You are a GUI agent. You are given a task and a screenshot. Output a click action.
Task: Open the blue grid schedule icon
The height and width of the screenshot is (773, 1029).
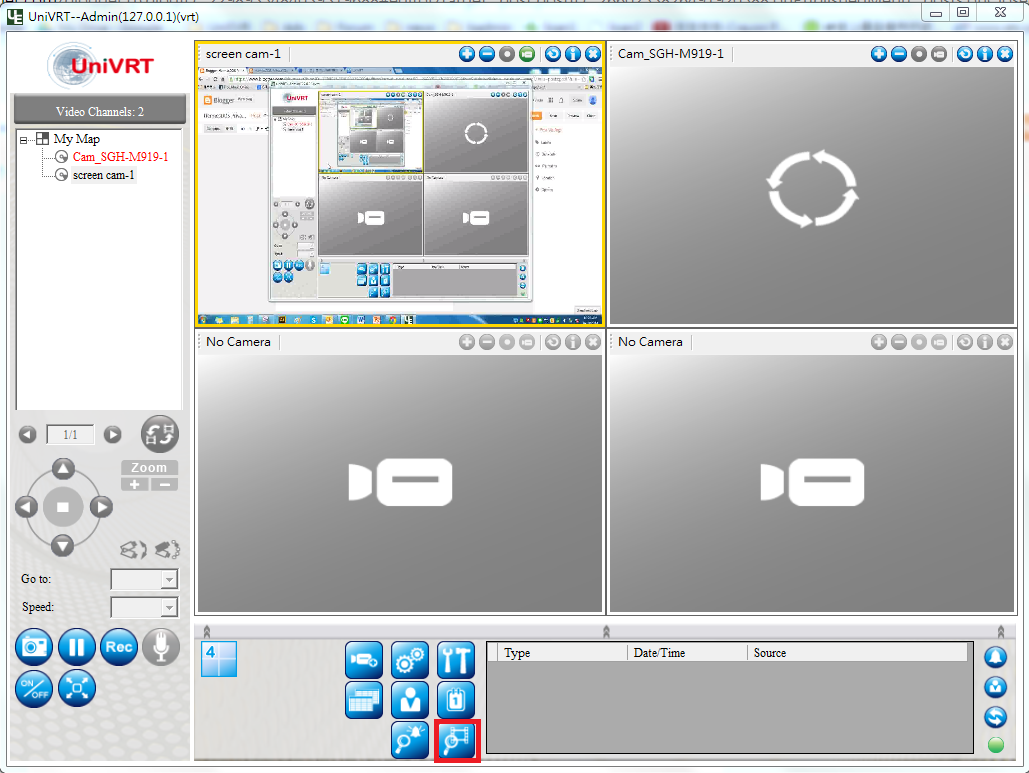pos(364,700)
